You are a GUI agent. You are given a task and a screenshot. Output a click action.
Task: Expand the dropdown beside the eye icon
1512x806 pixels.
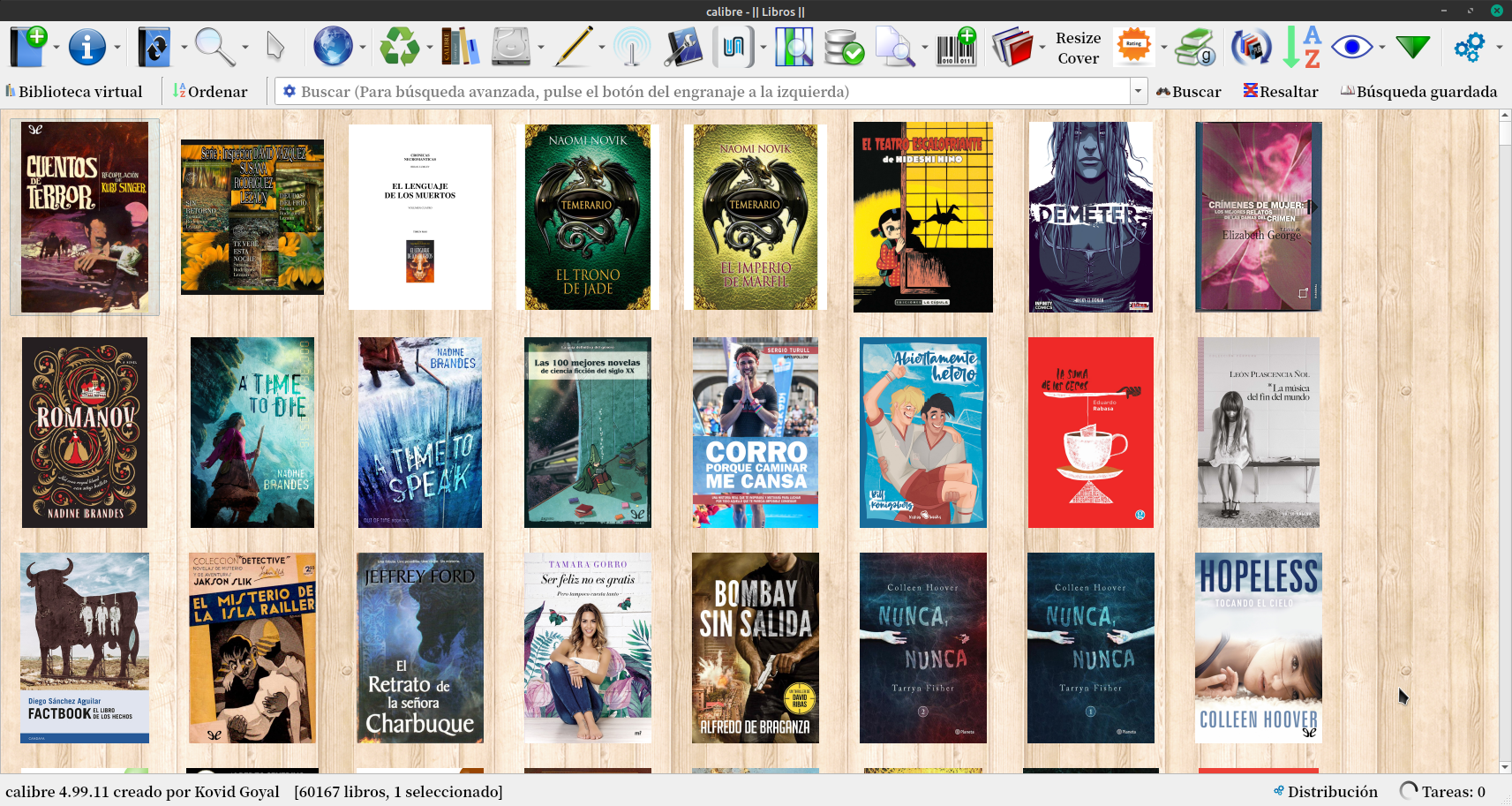(1381, 48)
